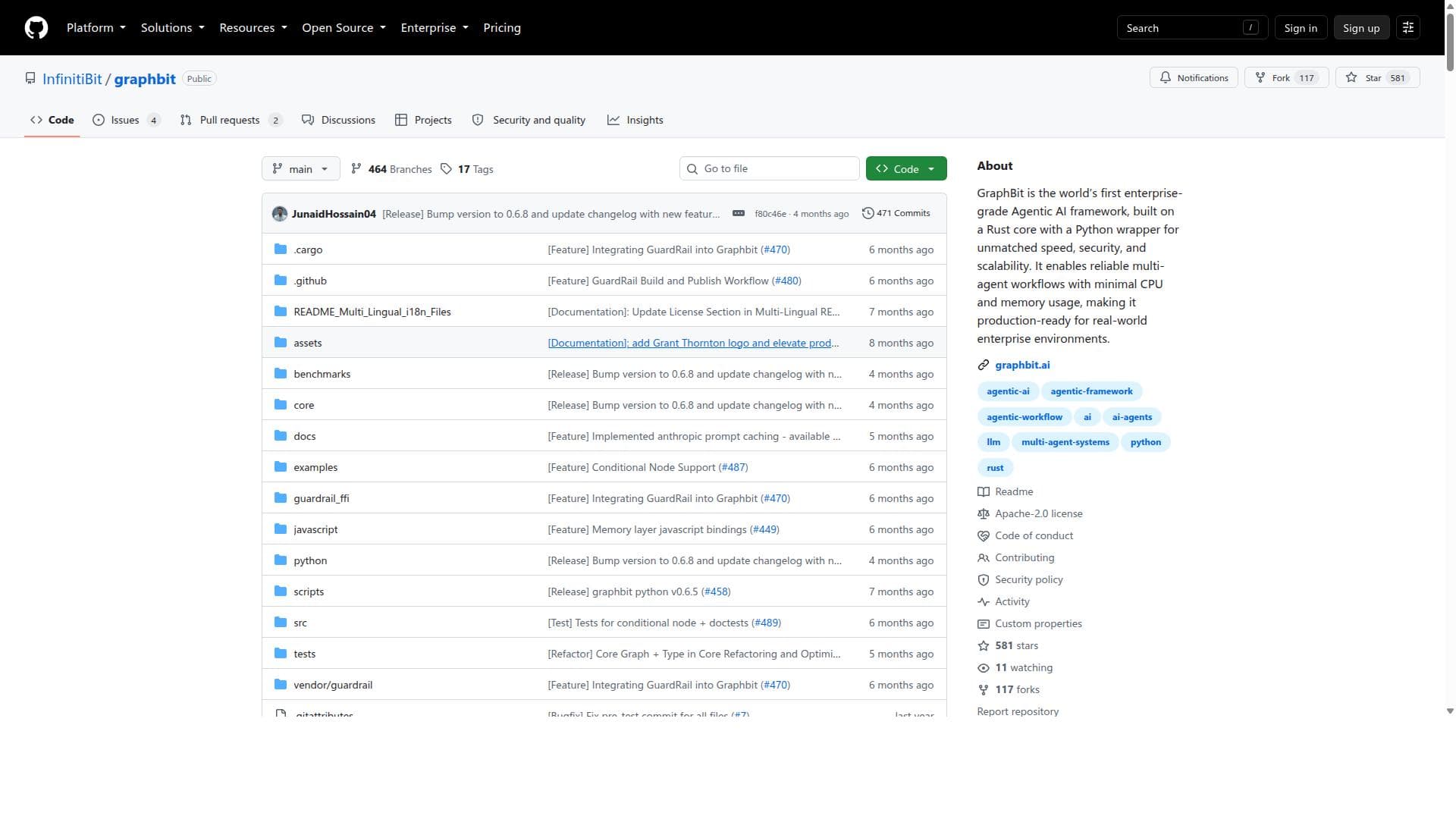Click the Custom properties icon

coord(984,624)
